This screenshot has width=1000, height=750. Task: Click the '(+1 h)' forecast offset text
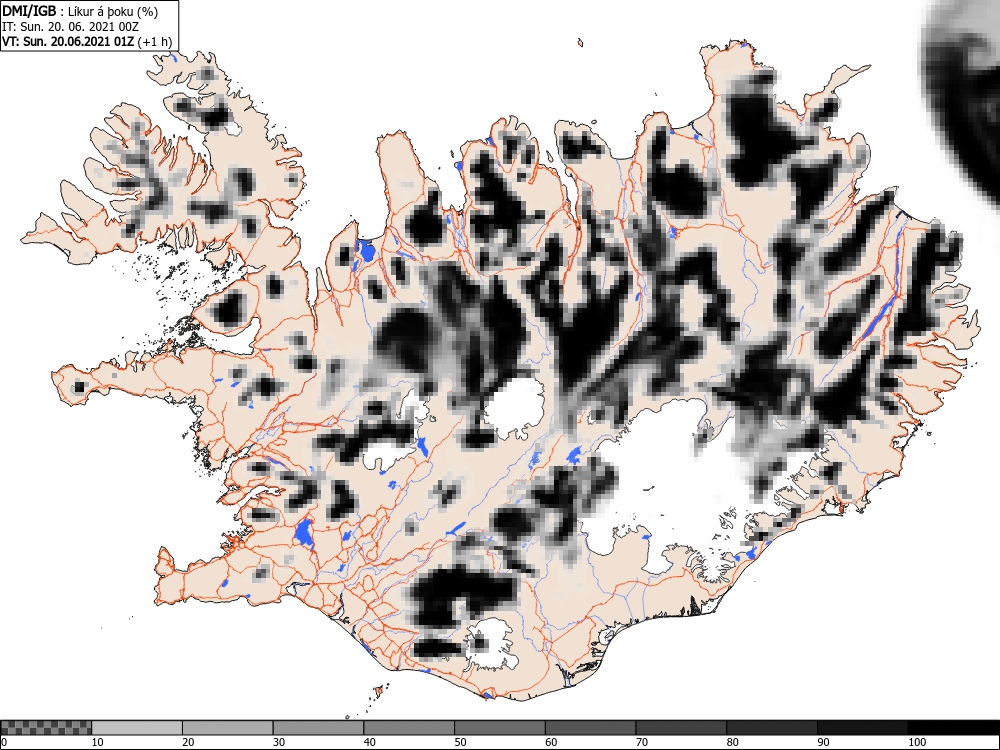[x=155, y=42]
